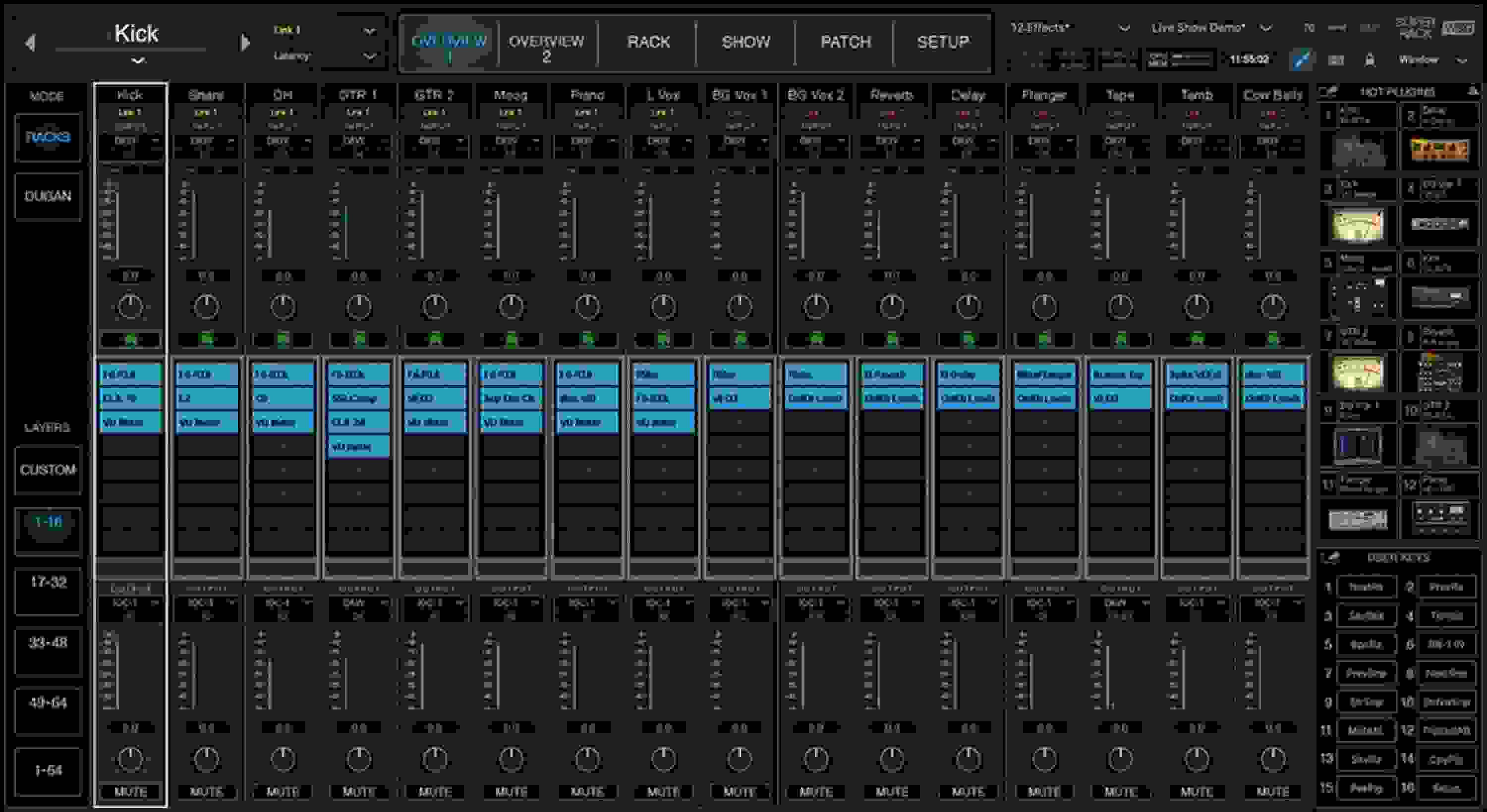Viewport: 1487px width, 812px height.
Task: Enable DUGAN mode
Action: click(x=48, y=196)
